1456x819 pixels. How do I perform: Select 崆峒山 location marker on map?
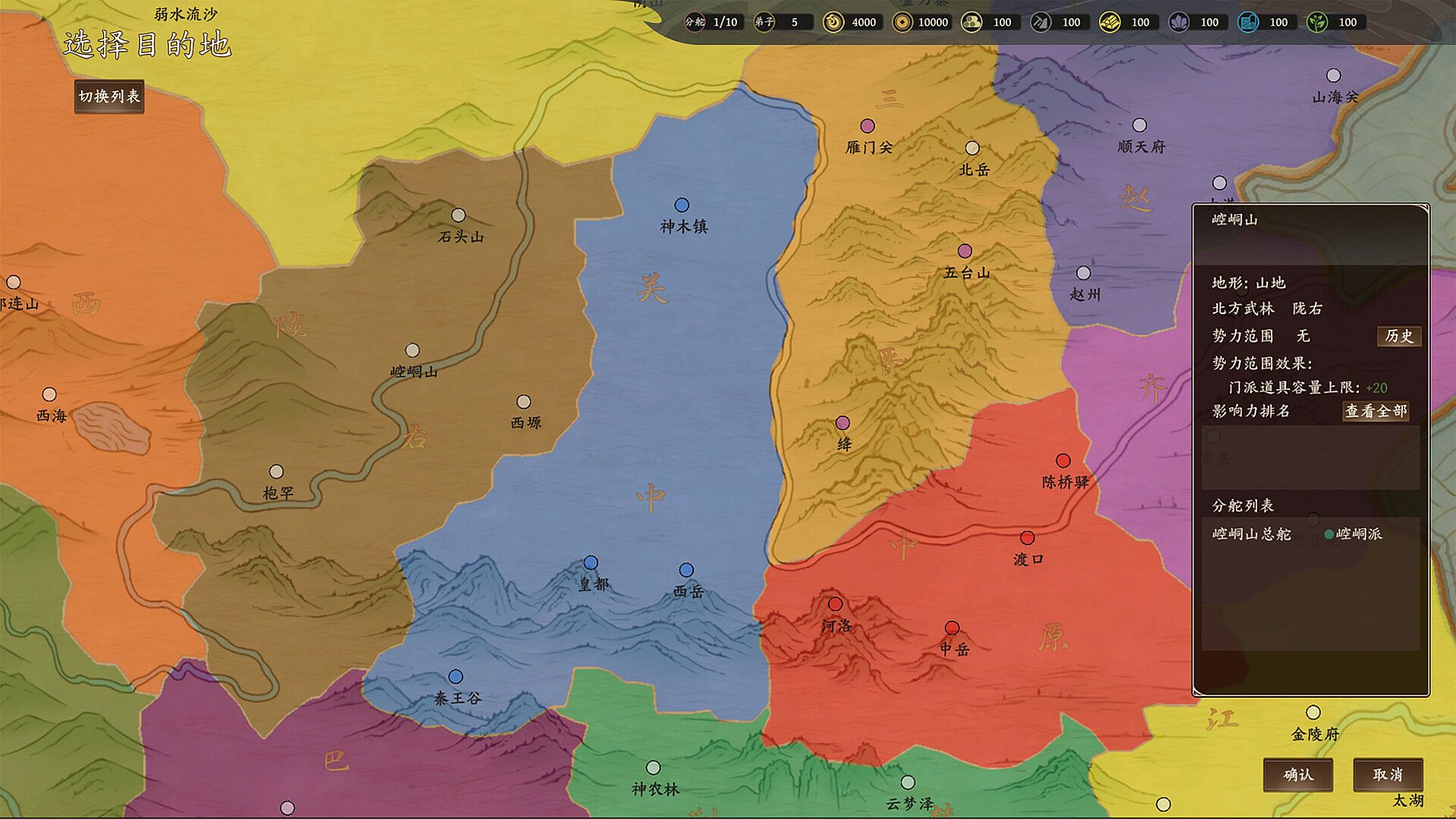pyautogui.click(x=413, y=350)
